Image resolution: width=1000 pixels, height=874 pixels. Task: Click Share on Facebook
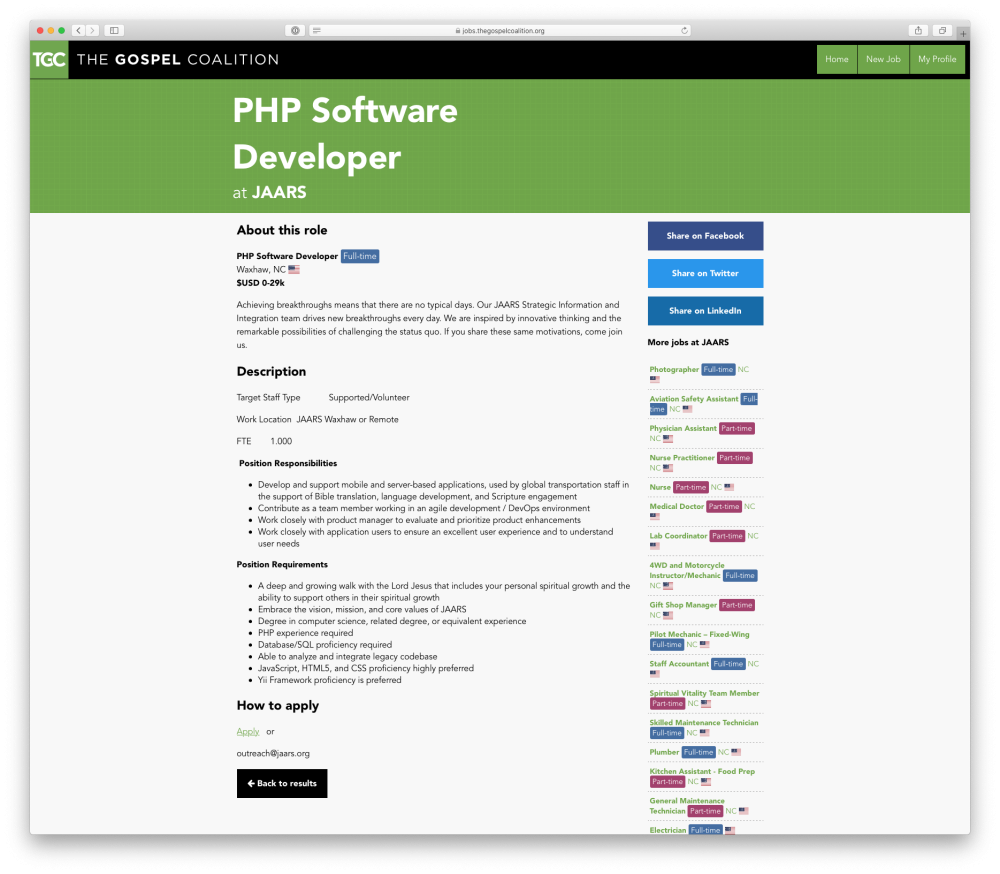tap(705, 235)
